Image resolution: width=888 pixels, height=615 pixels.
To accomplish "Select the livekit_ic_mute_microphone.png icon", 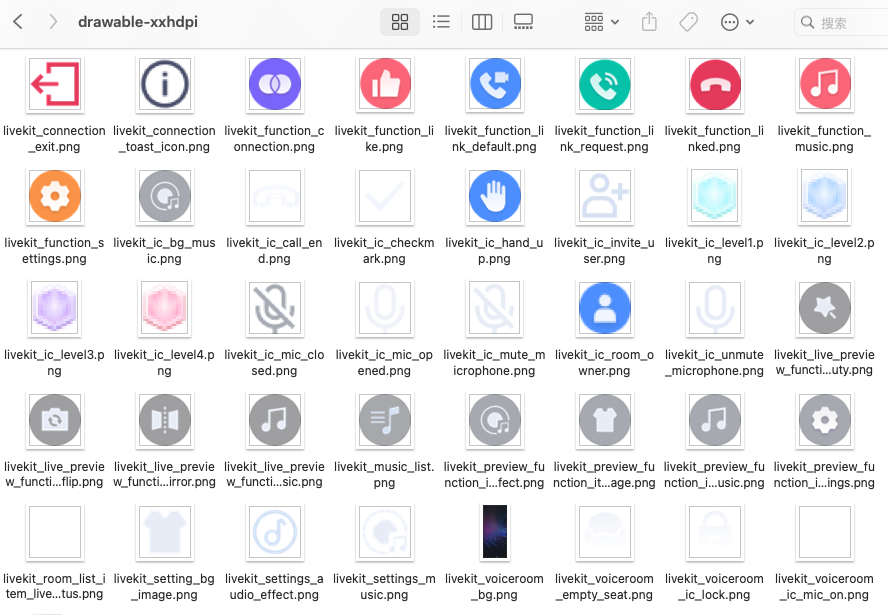I will [494, 308].
